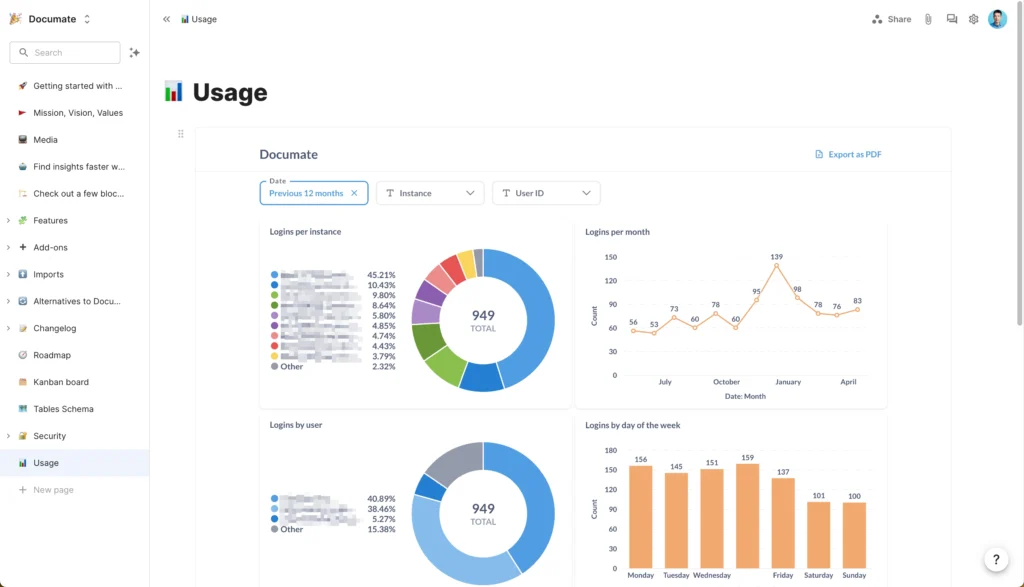The image size is (1024, 587).
Task: Expand the Changelog page tree
Action: pos(8,328)
